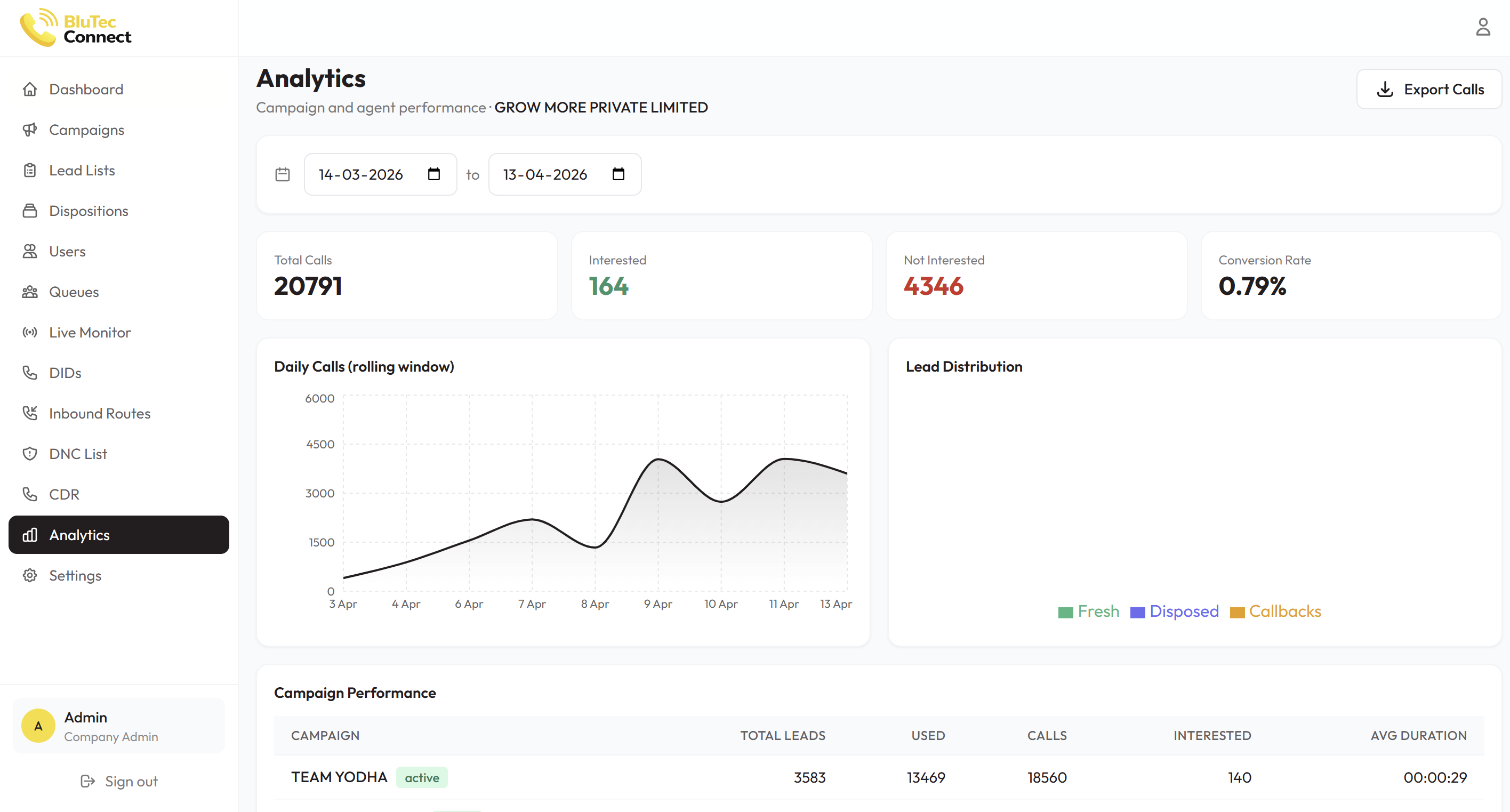
Task: Select the TEAM YODHA campaign row
Action: 339,777
